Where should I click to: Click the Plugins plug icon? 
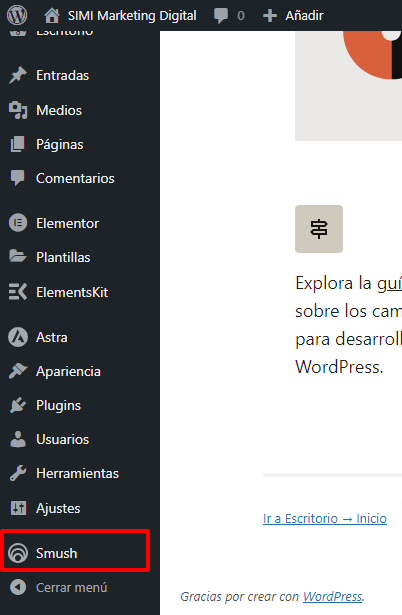tap(18, 405)
